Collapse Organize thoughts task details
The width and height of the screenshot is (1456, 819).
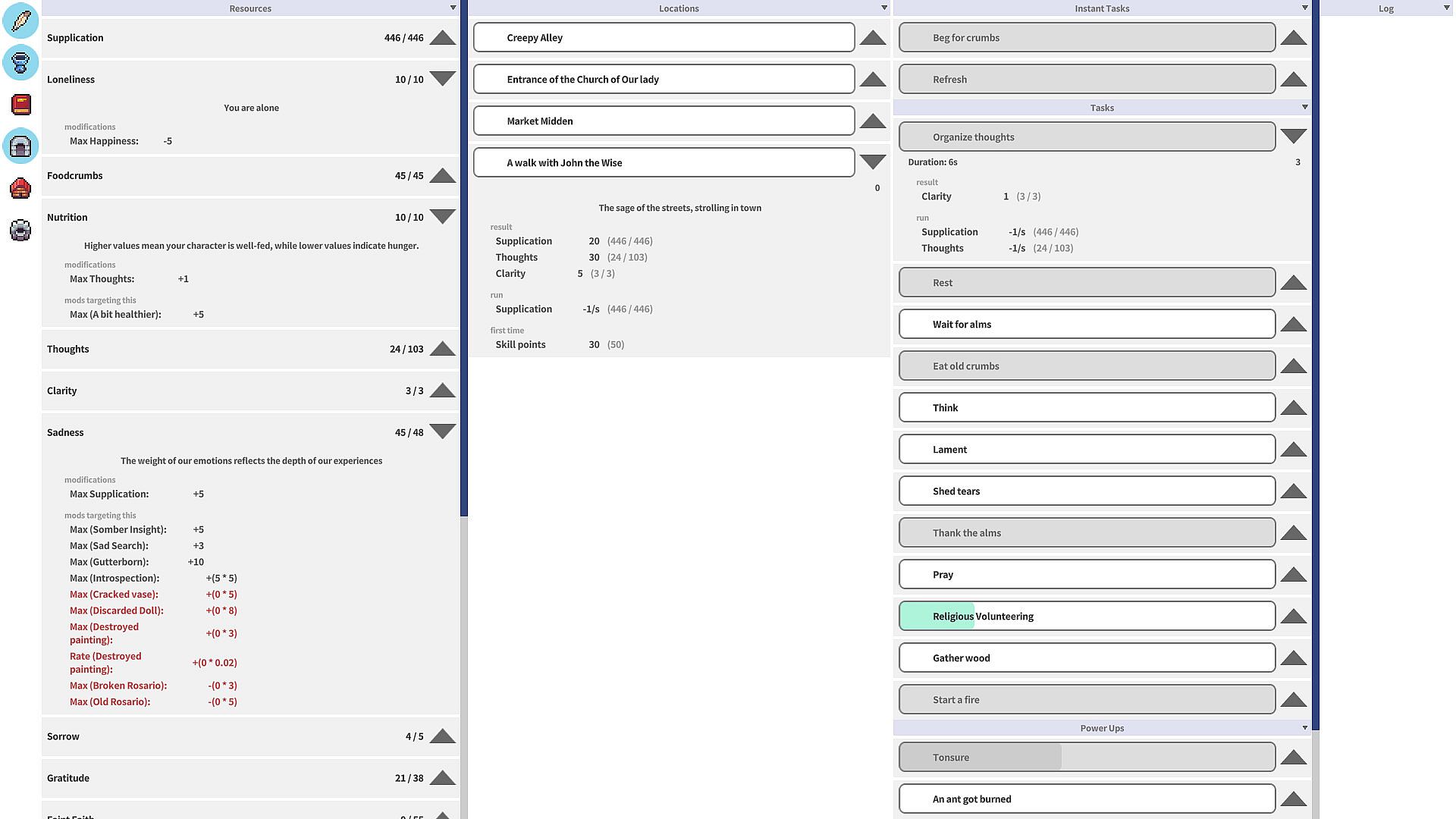click(x=1293, y=136)
